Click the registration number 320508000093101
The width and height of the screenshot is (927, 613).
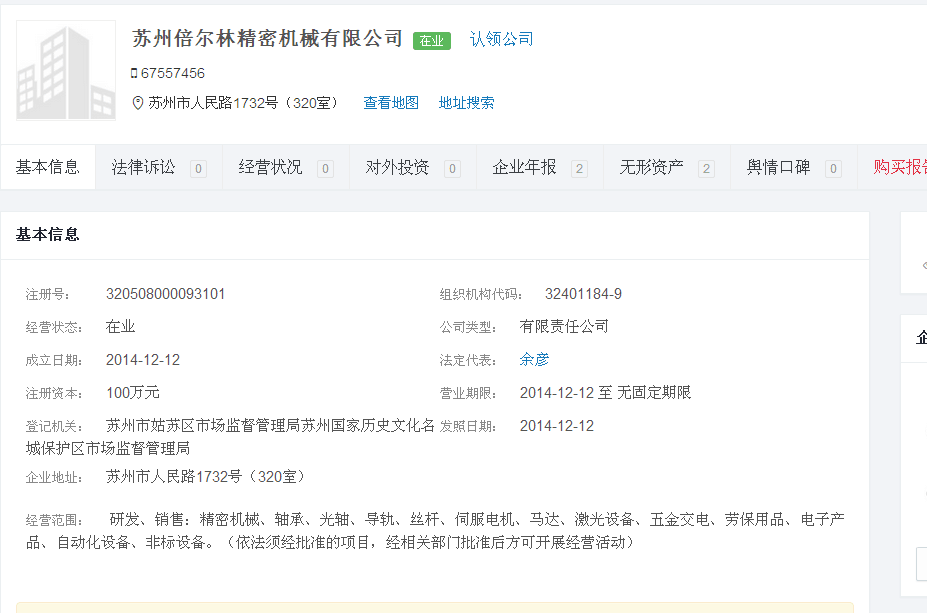(x=165, y=294)
